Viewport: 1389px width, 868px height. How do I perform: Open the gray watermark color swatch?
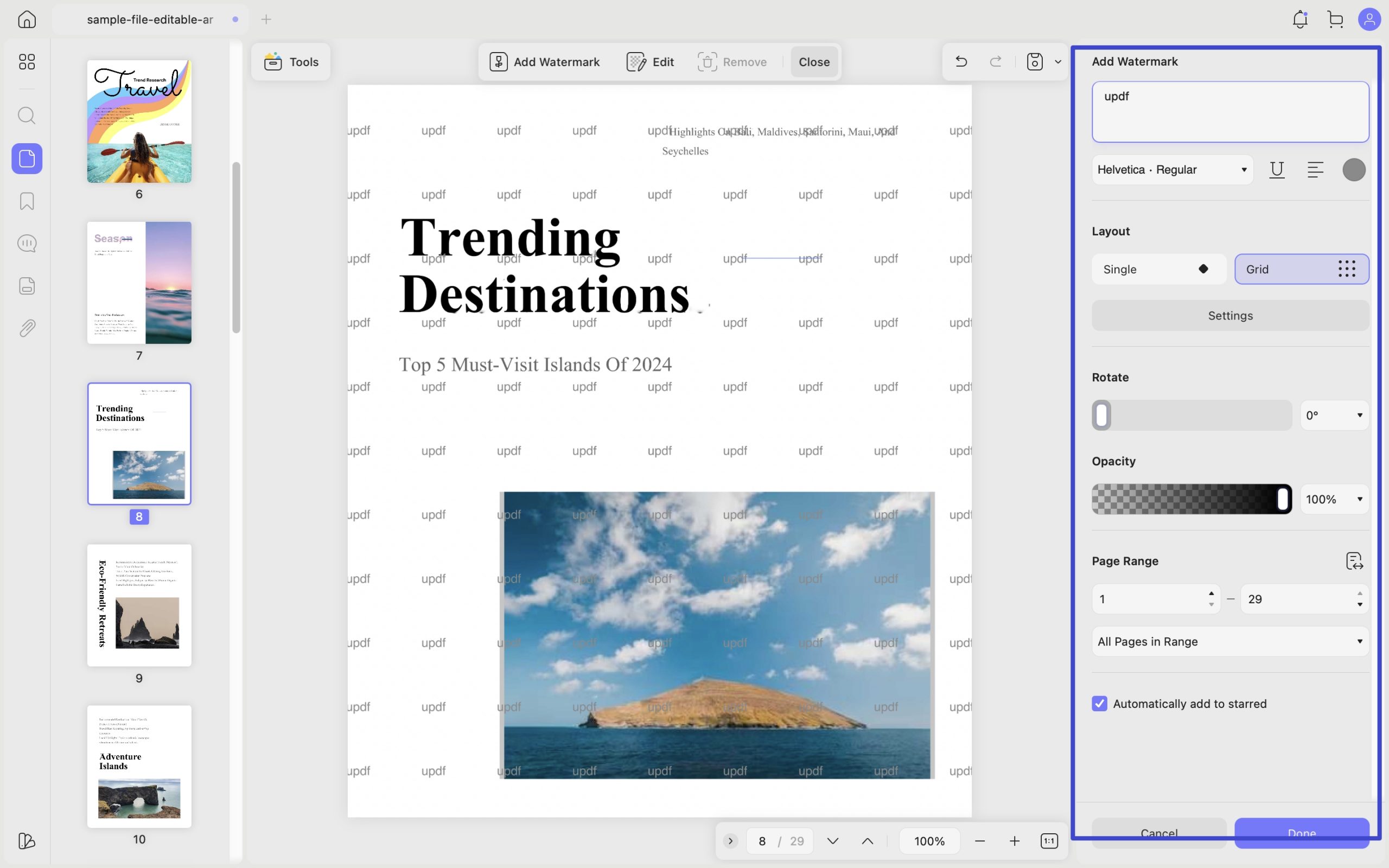tap(1354, 170)
